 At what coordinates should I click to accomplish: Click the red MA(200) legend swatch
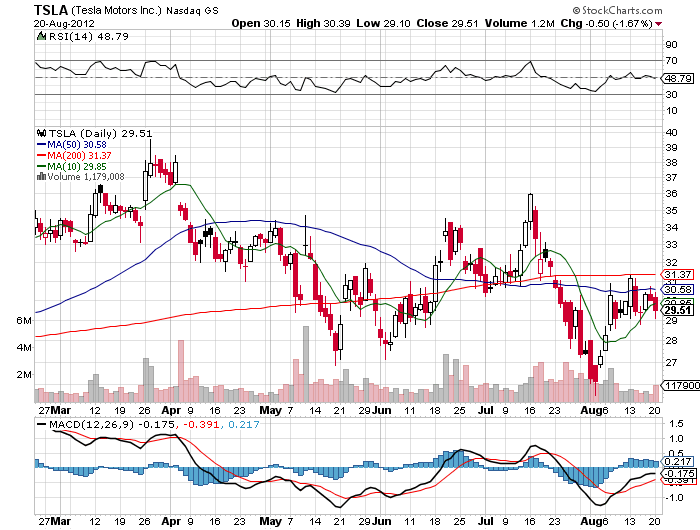click(x=40, y=155)
